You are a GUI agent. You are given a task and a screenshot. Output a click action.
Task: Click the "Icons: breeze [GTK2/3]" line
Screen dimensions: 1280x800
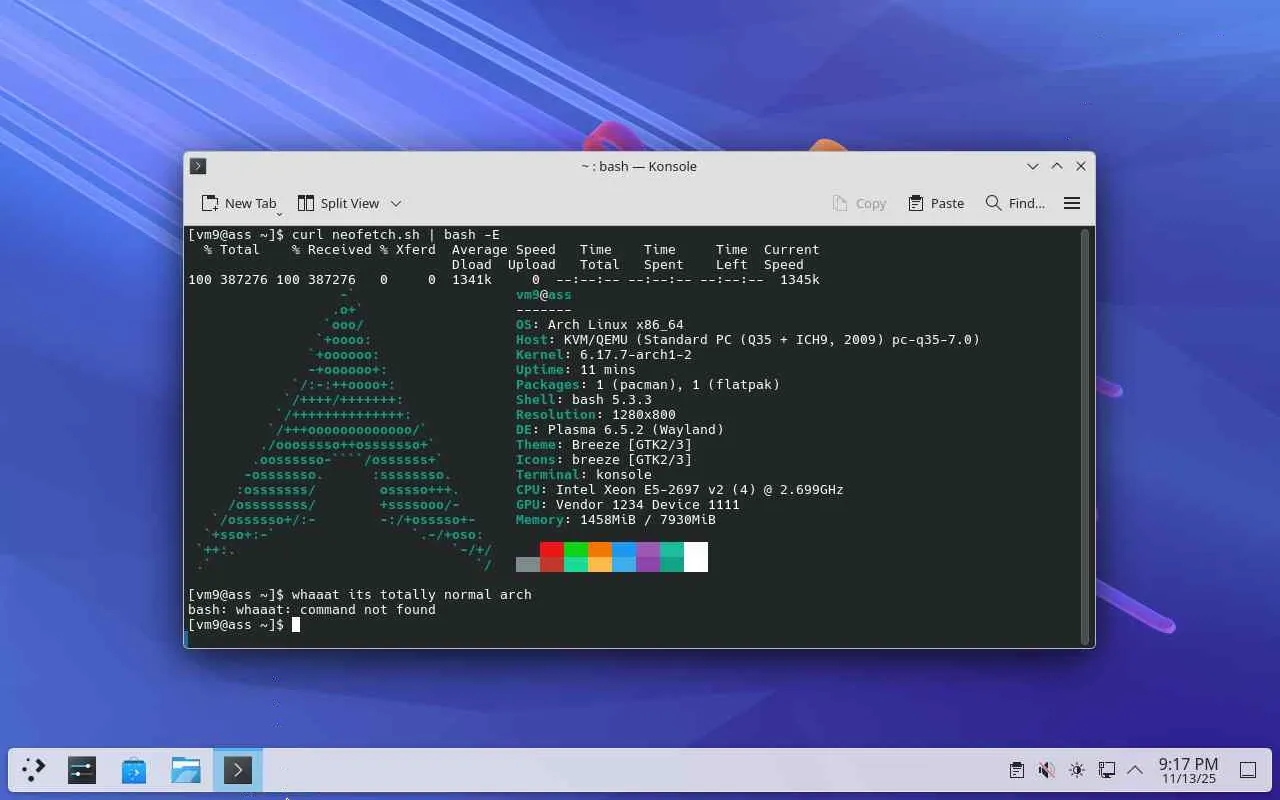(x=604, y=460)
